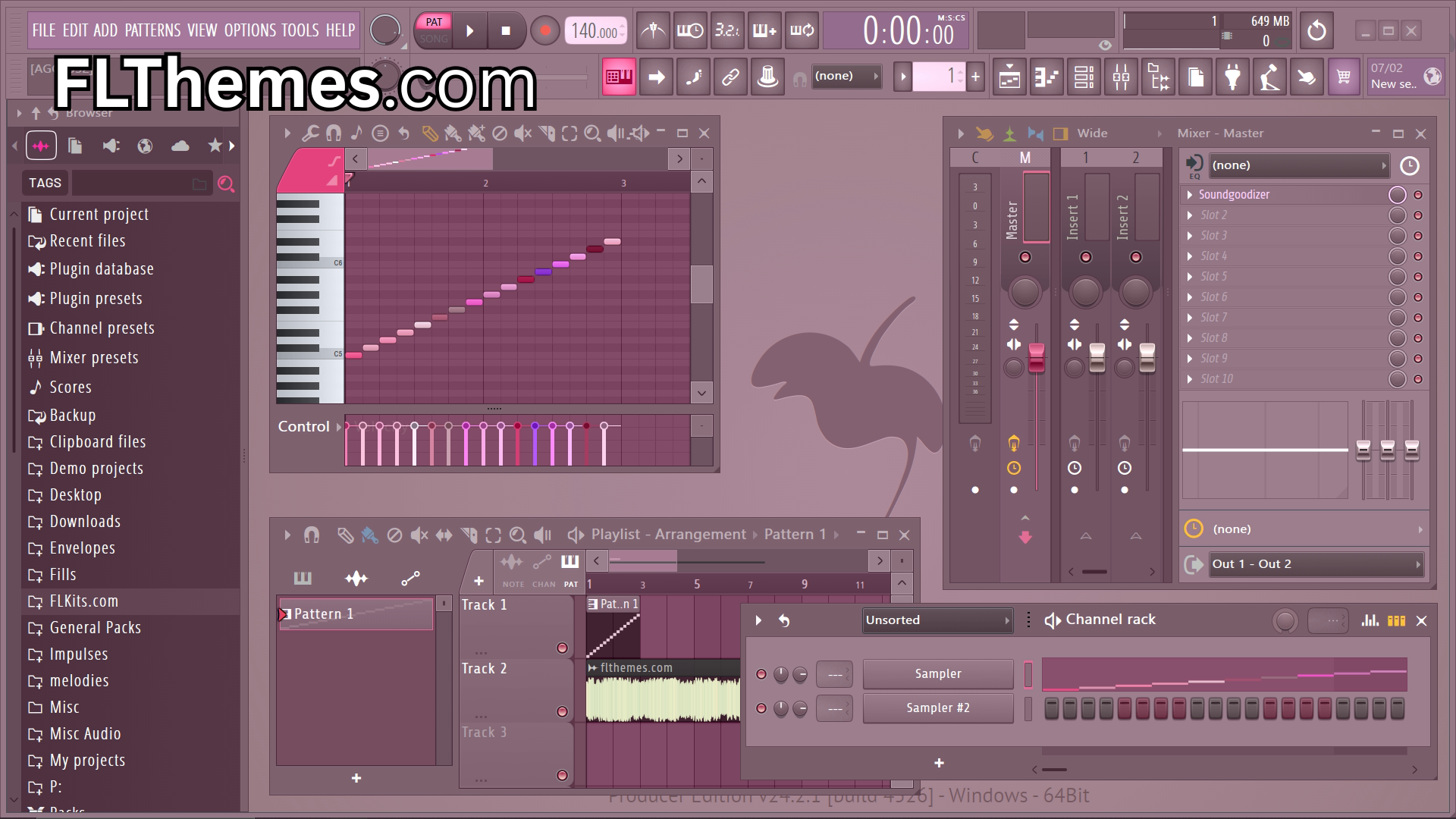The width and height of the screenshot is (1456, 819).
Task: Open the Channel rack view icon
Action: point(1084,77)
